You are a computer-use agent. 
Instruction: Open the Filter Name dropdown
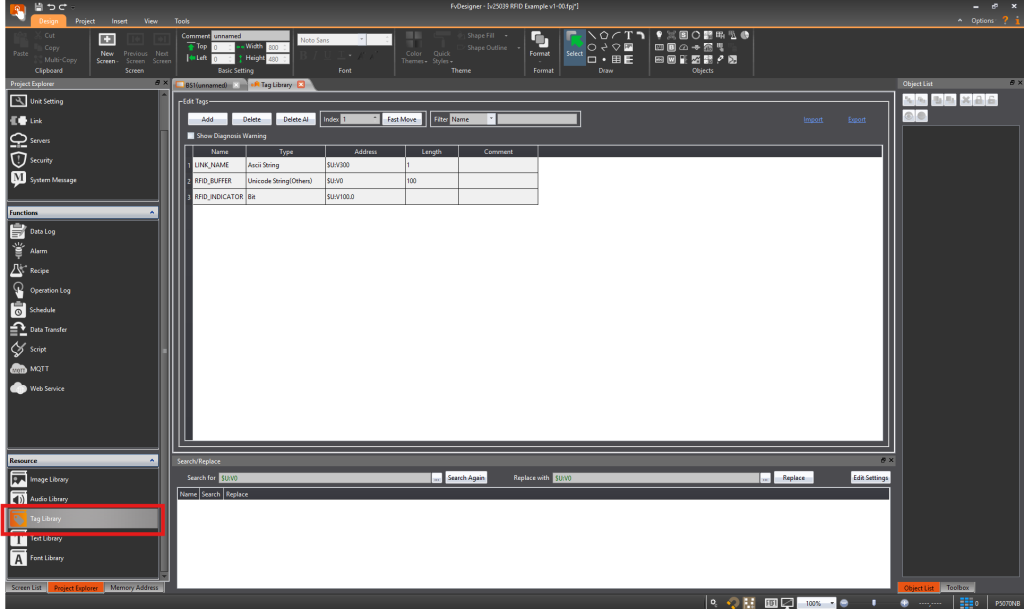click(491, 119)
